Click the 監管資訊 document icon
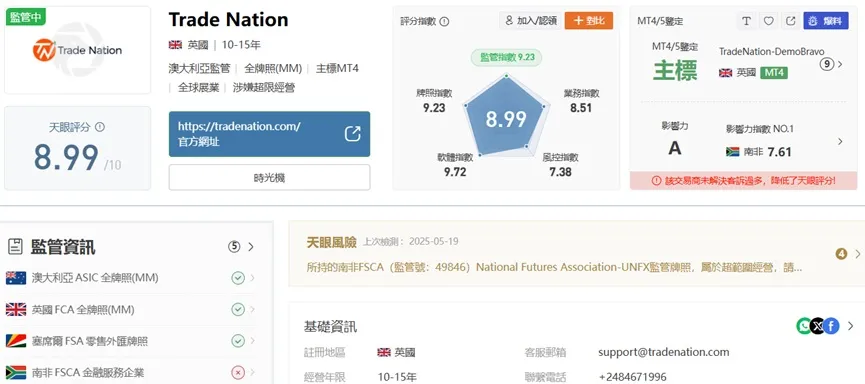Viewport: 865px width, 384px height. (x=15, y=247)
